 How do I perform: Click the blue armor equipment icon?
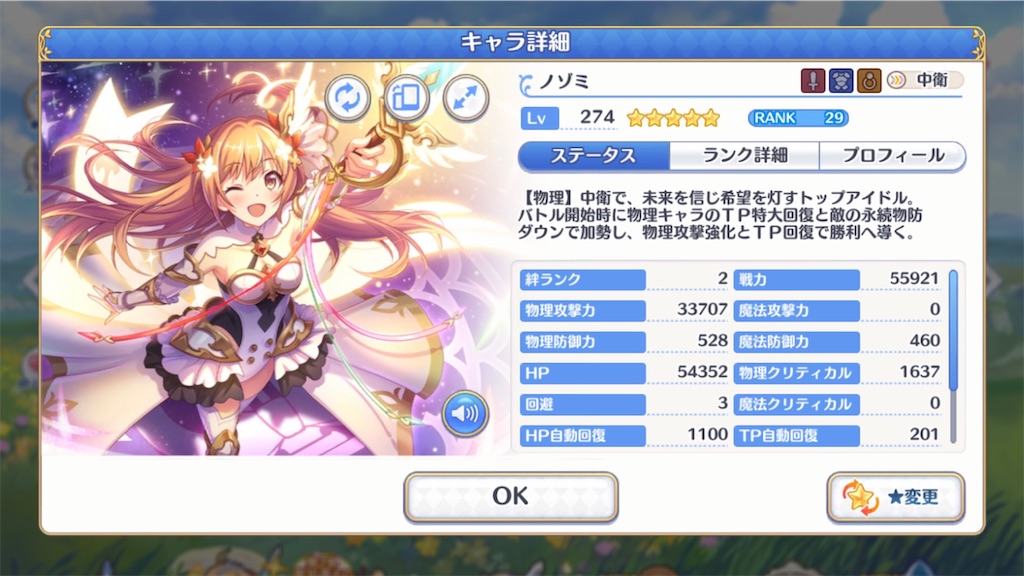[840, 81]
